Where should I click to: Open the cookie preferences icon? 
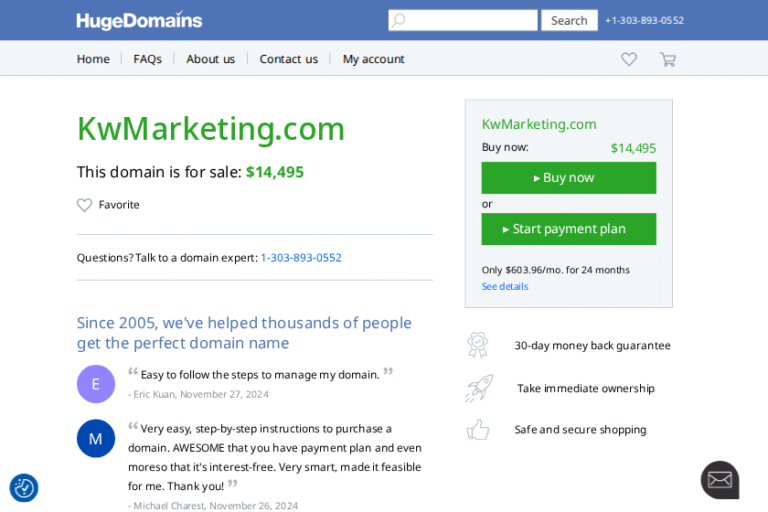coord(24,488)
